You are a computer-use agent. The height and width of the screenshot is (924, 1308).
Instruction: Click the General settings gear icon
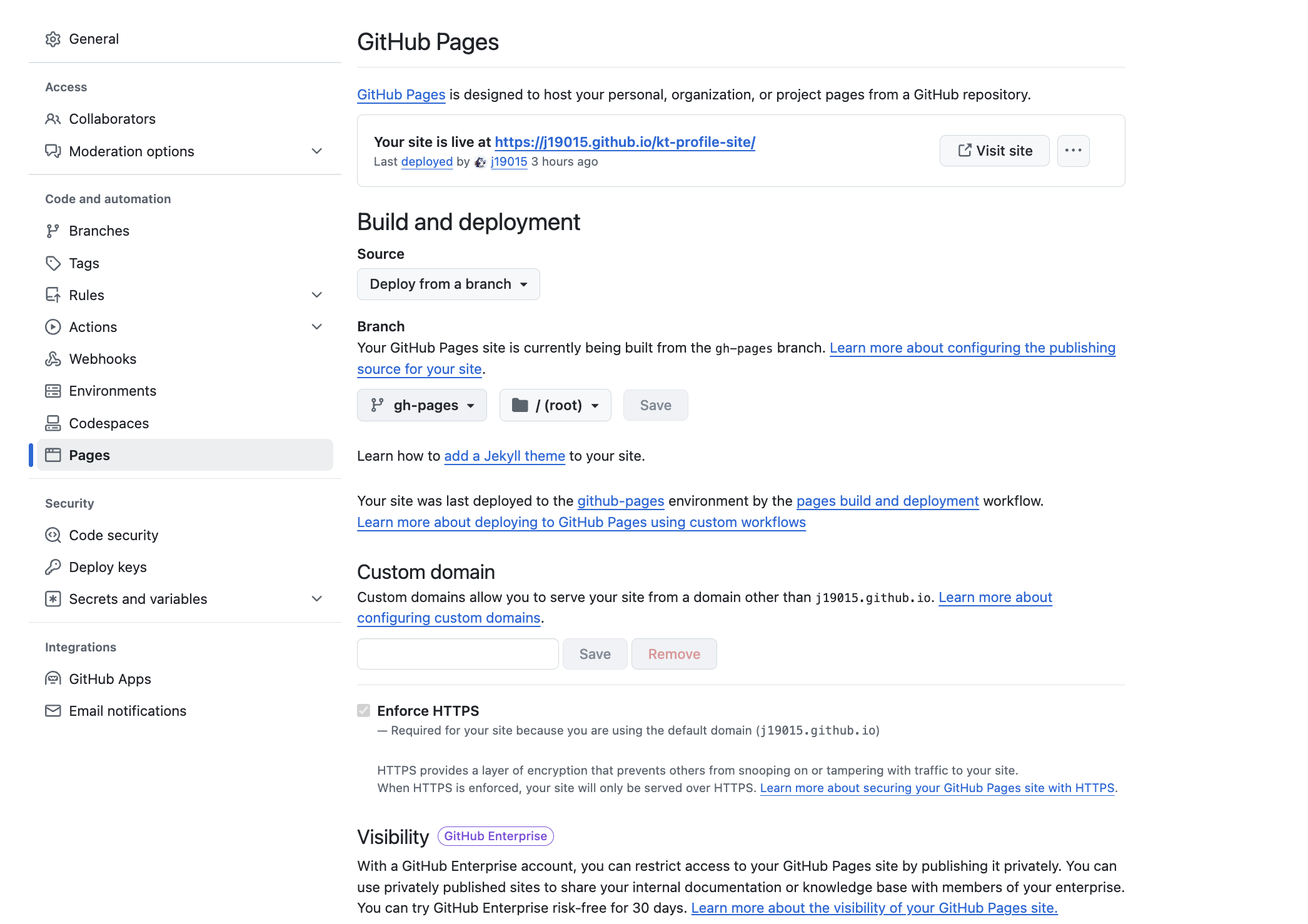[x=53, y=39]
